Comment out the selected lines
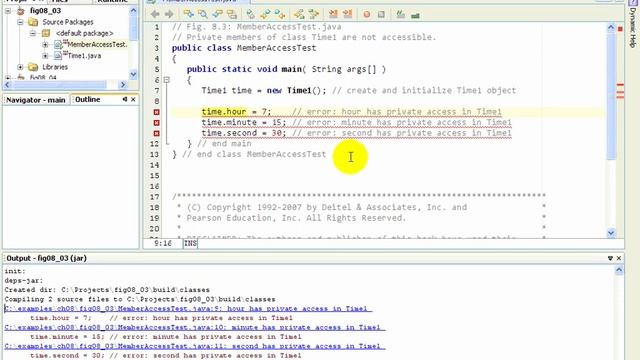 pos(401,15)
